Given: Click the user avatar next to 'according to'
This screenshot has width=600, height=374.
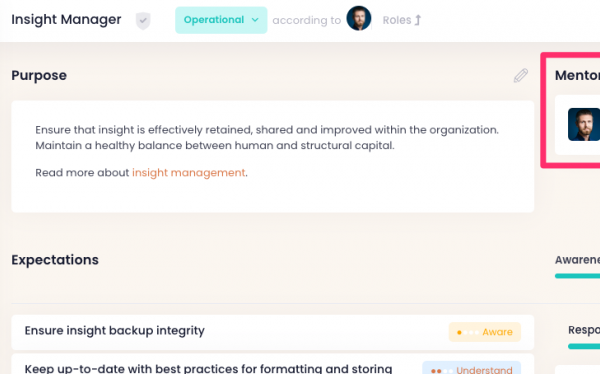Looking at the screenshot, I should click(359, 18).
